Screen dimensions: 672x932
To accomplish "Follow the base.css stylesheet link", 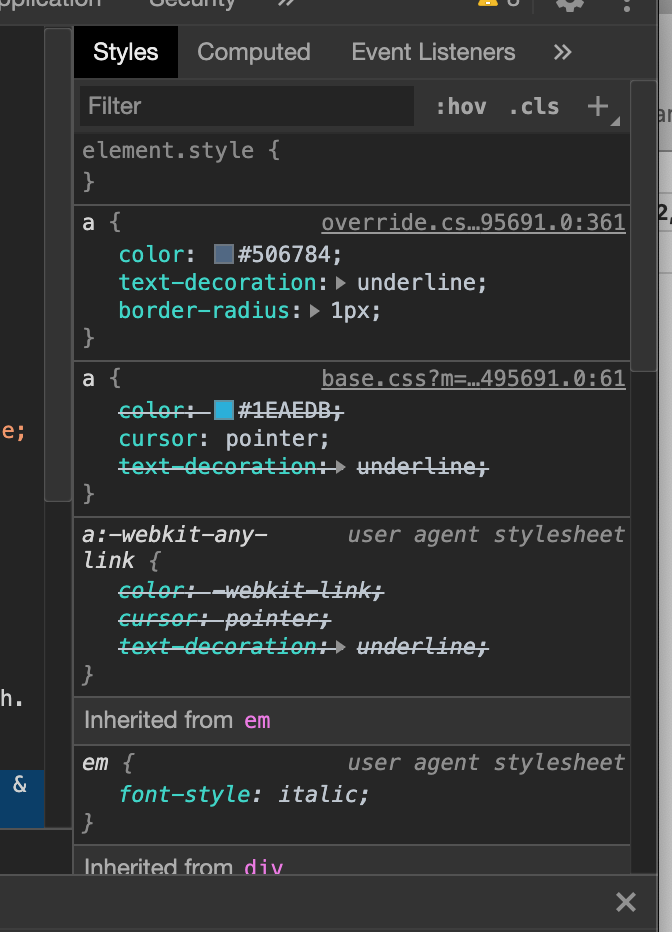I will (x=474, y=378).
